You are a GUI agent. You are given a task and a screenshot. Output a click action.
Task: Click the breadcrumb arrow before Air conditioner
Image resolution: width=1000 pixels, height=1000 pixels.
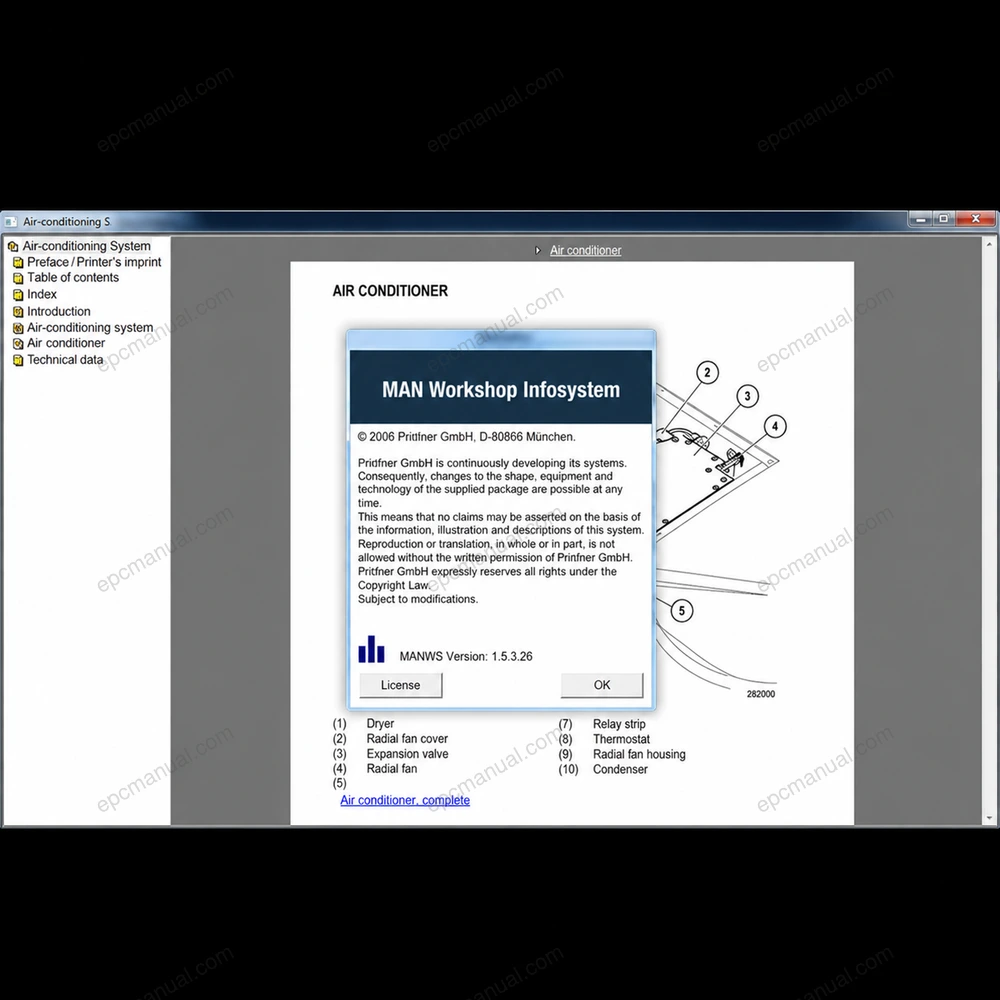pyautogui.click(x=538, y=251)
